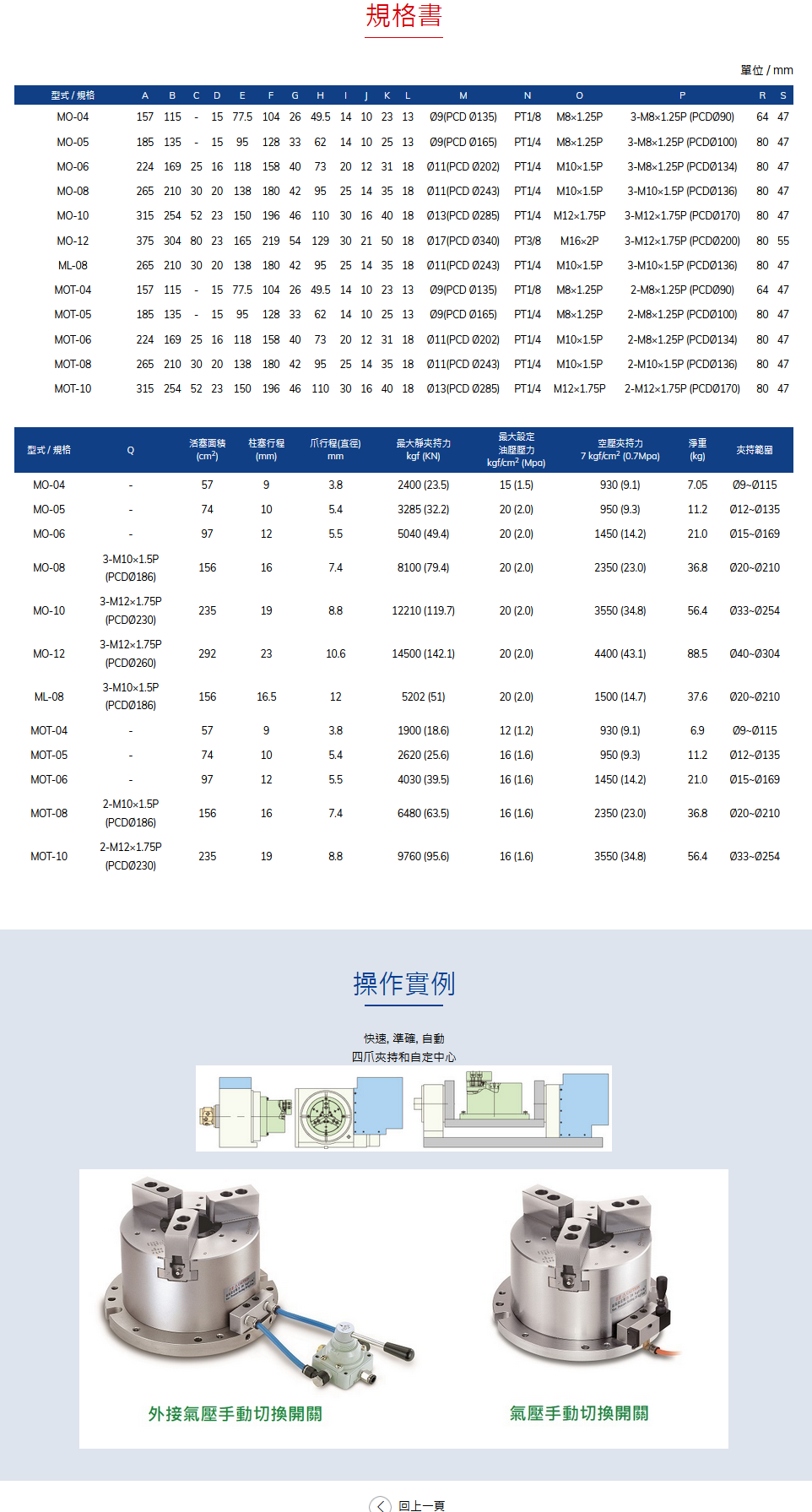Select the 外接氣壓手動切換開關 caption text

pyautogui.click(x=235, y=1413)
